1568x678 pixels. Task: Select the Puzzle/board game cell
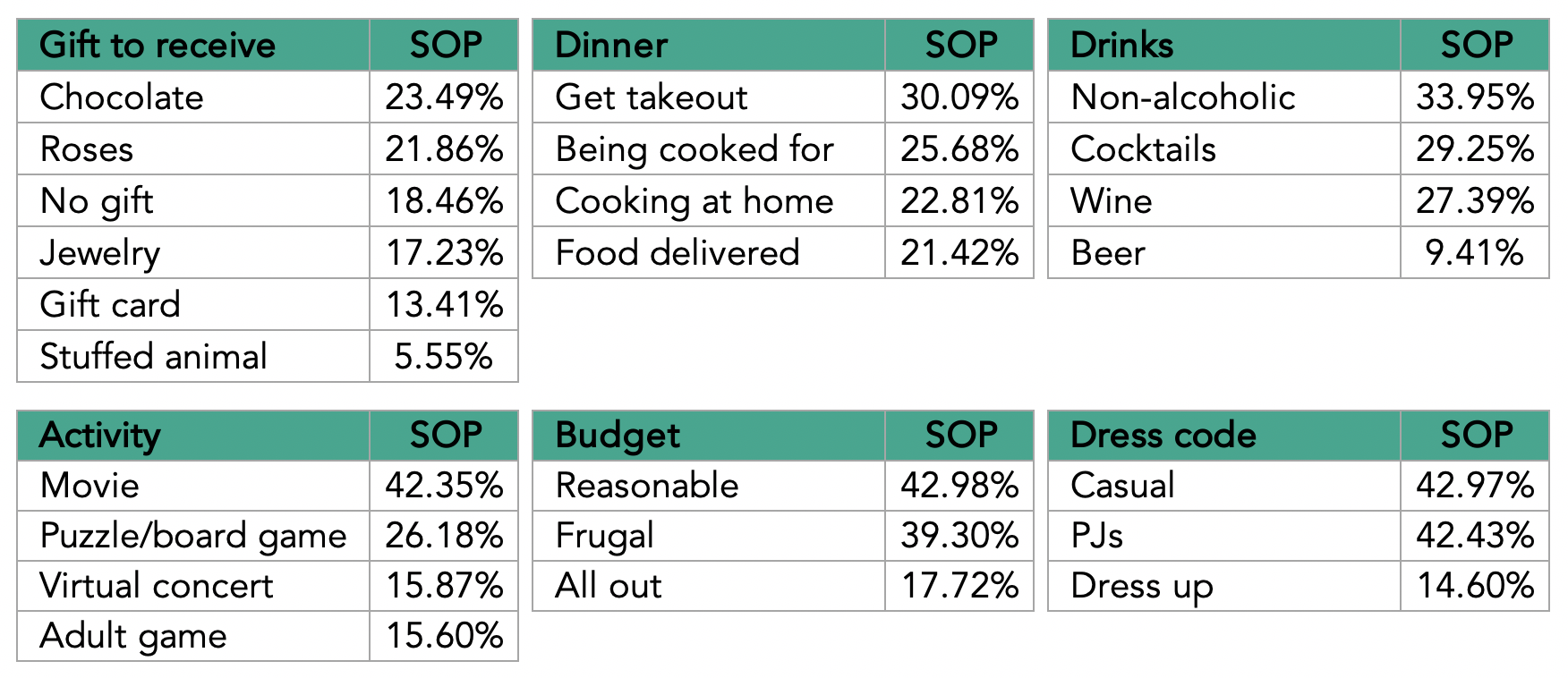tap(192, 536)
